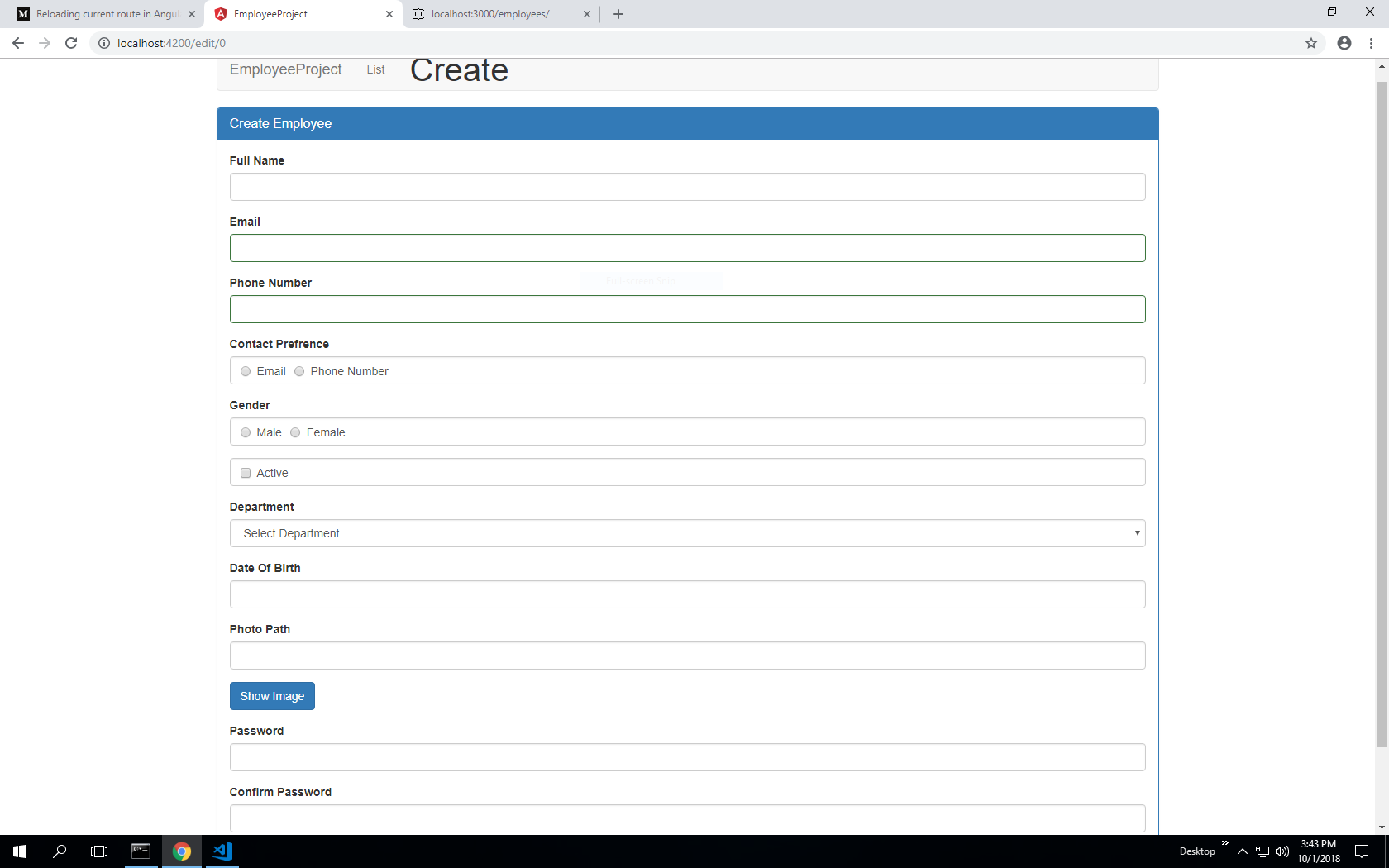Open the volume control in the system tray
This screenshot has height=868, width=1389.
point(1282,851)
